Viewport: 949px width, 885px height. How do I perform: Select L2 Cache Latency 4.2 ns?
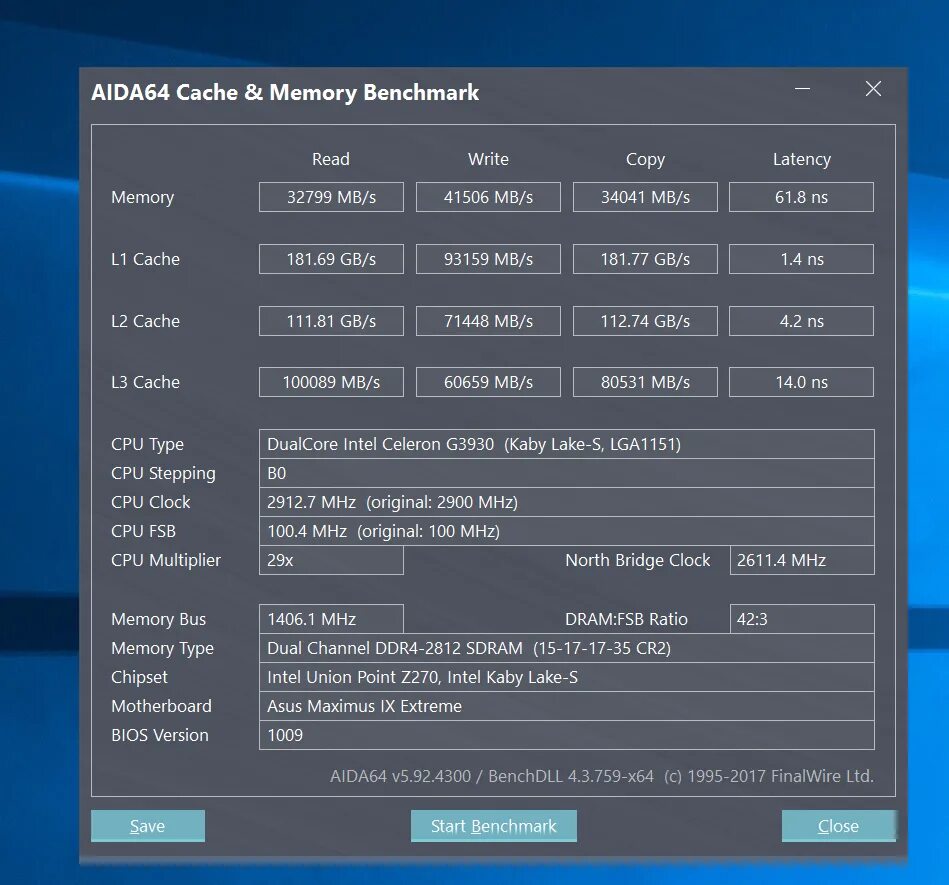pyautogui.click(x=801, y=321)
